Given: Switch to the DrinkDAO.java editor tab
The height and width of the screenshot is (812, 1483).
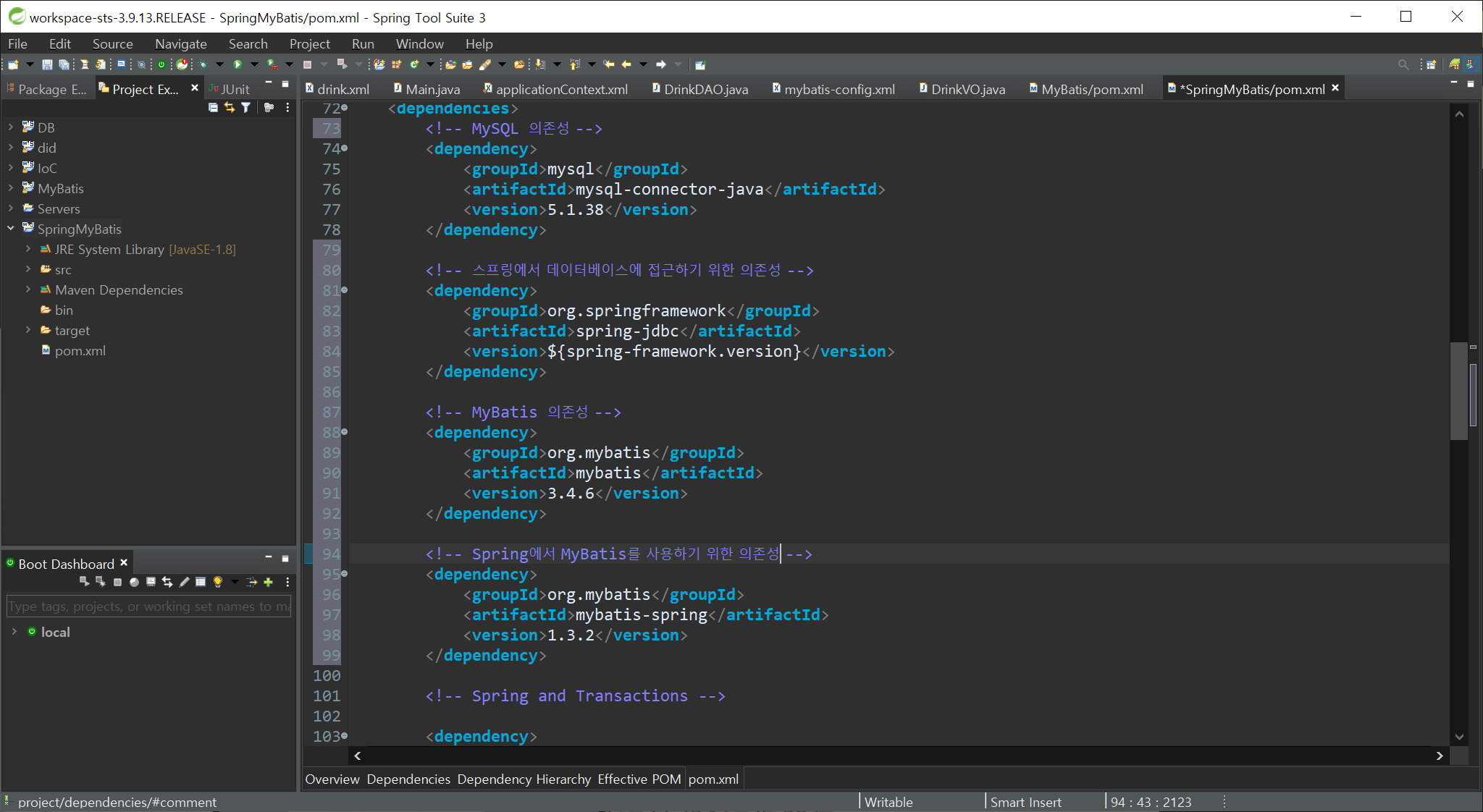Looking at the screenshot, I should (700, 89).
